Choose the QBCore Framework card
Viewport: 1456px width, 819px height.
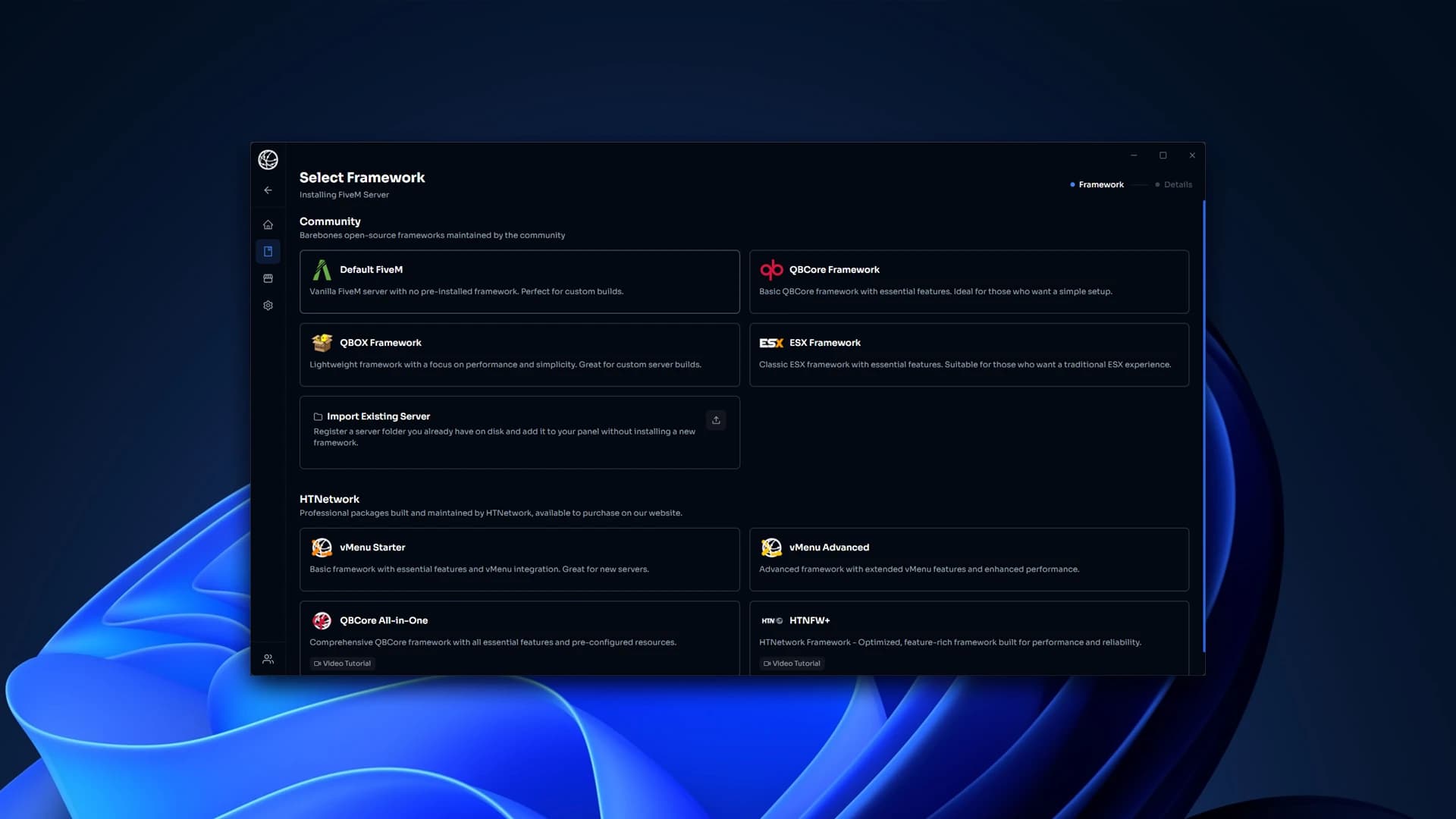(x=969, y=281)
